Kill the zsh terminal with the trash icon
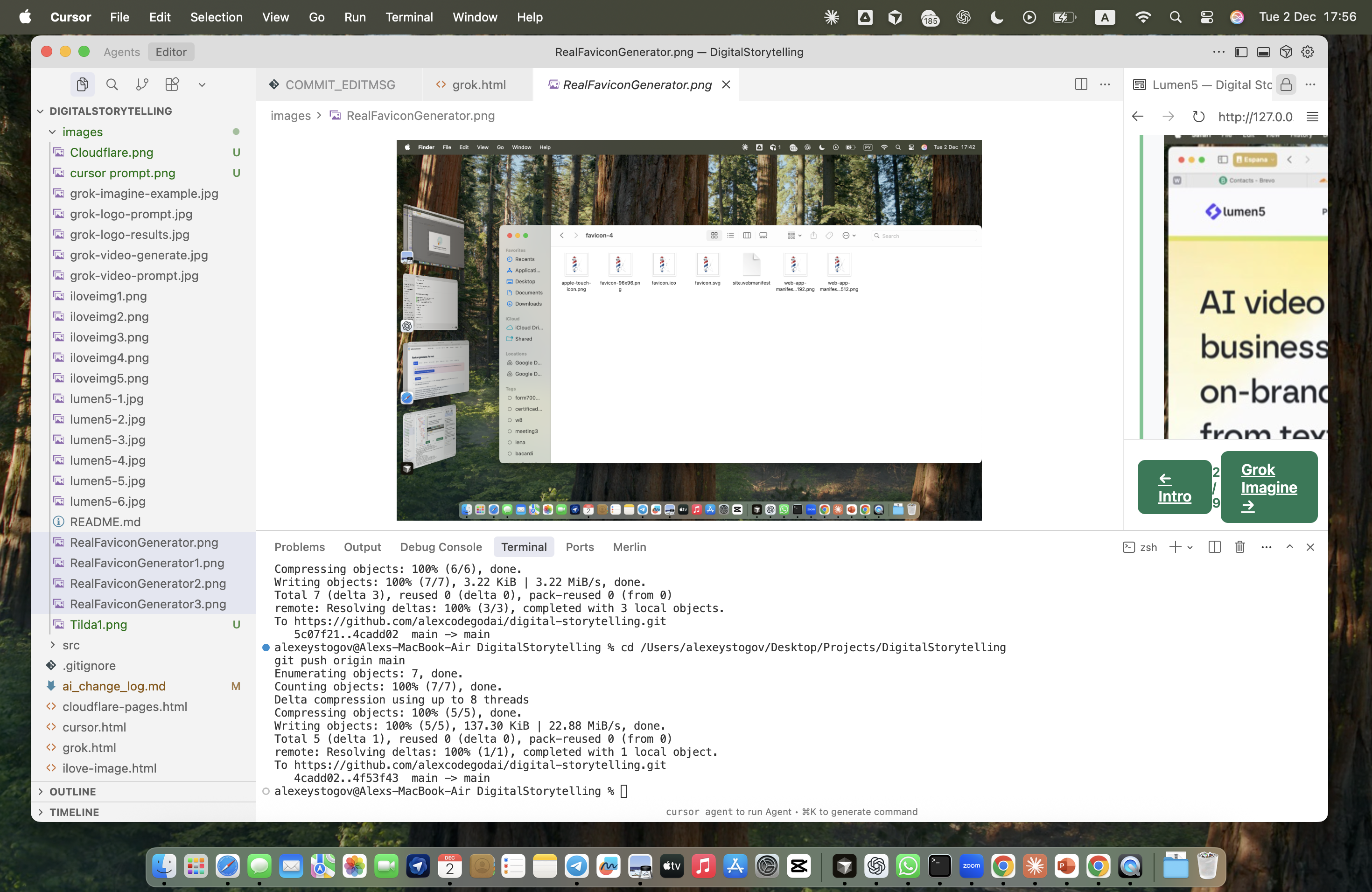Image resolution: width=1372 pixels, height=892 pixels. 1240,547
